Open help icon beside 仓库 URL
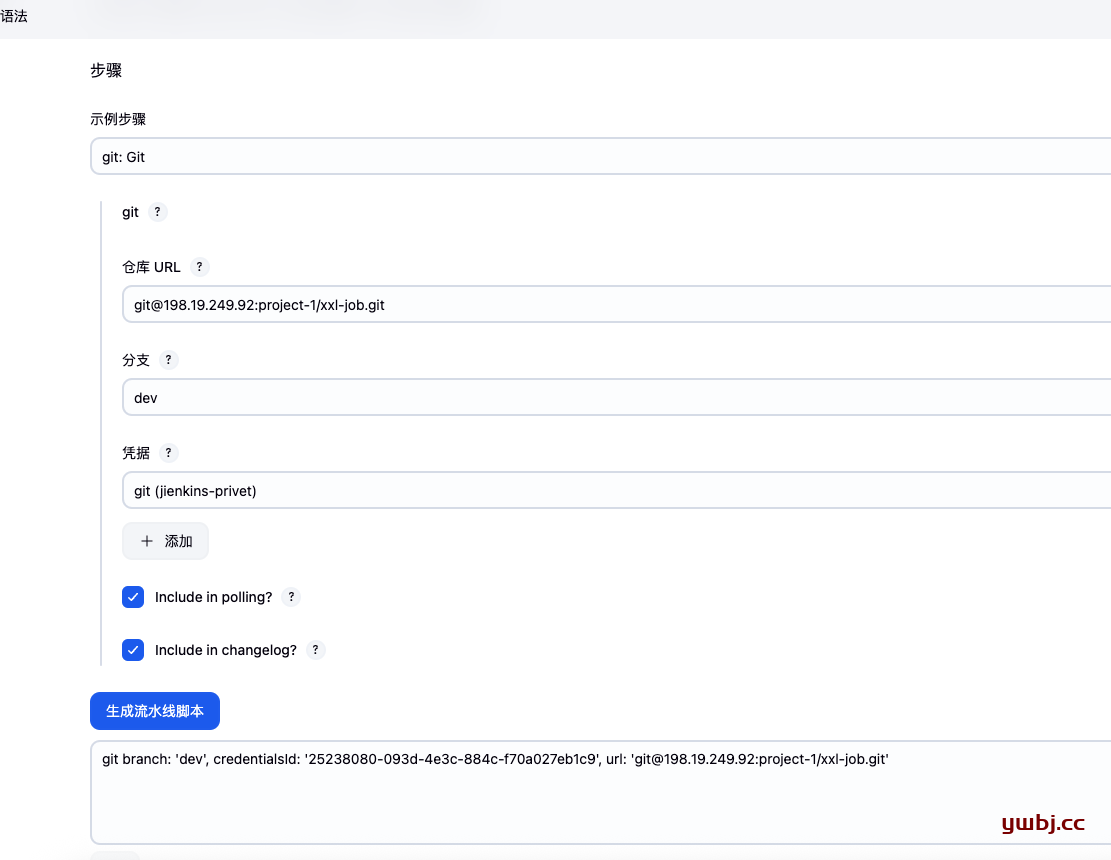Image resolution: width=1111 pixels, height=860 pixels. tap(199, 267)
